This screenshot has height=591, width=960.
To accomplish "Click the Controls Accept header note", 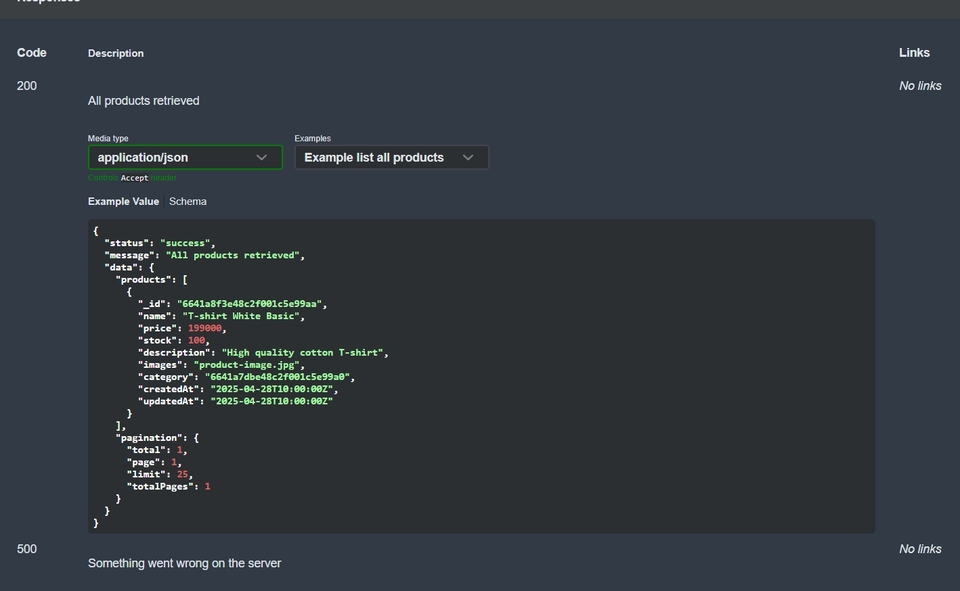I will tap(133, 178).
